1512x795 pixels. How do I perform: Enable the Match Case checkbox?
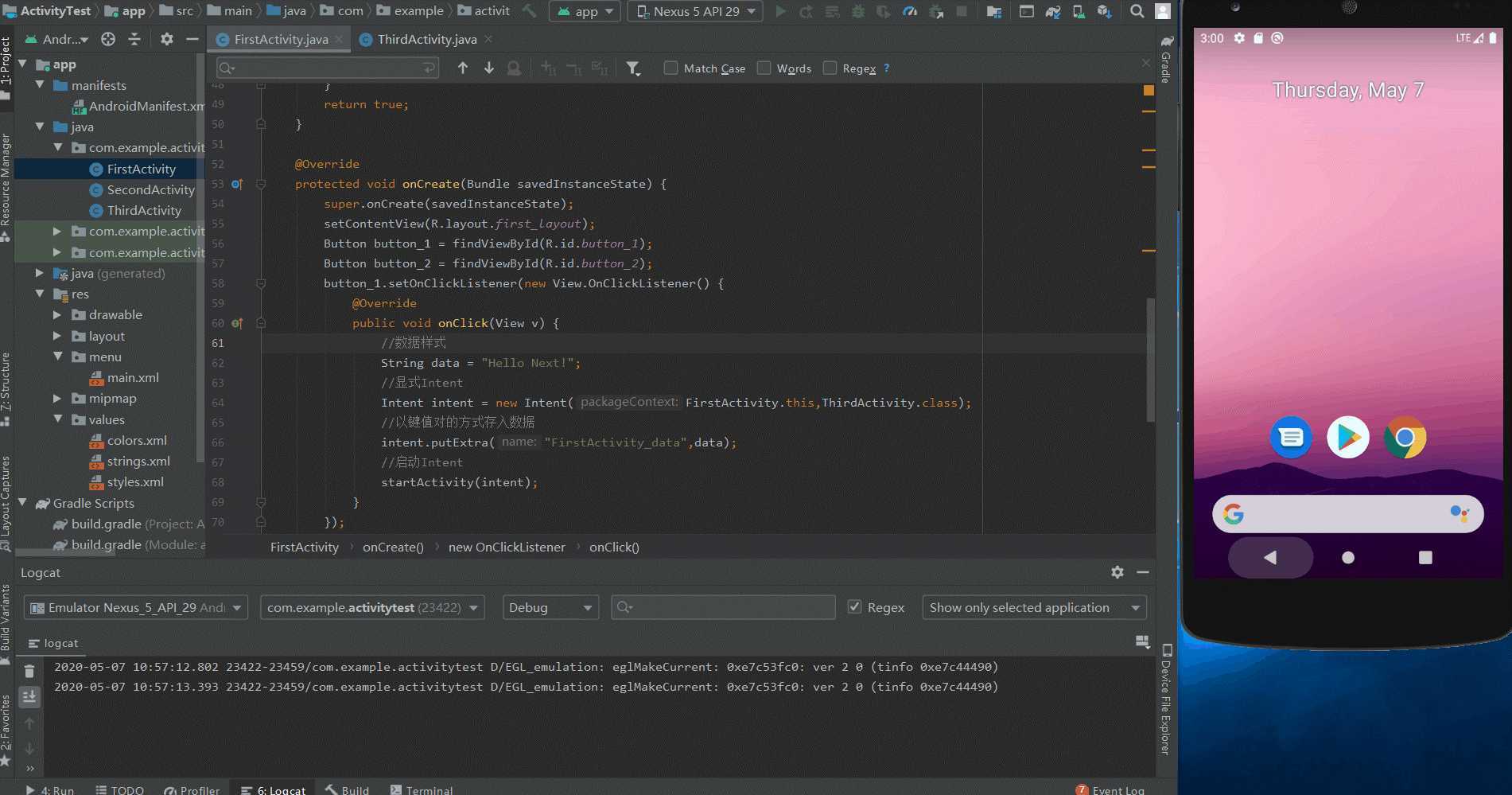click(x=671, y=68)
